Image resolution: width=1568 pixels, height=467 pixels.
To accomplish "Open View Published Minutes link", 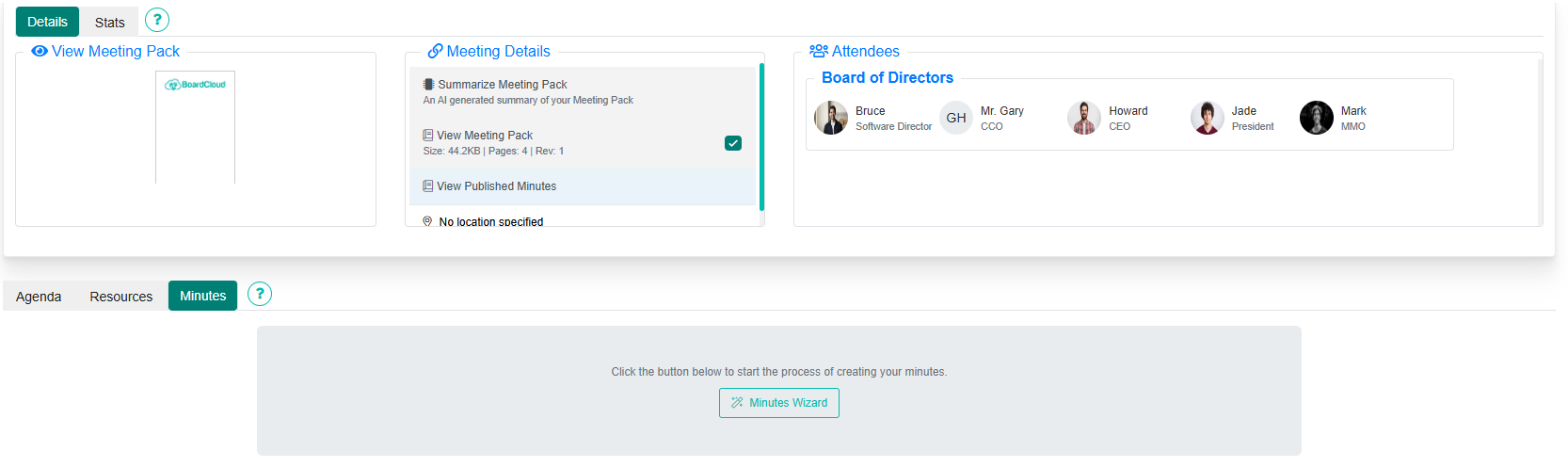I will [496, 186].
